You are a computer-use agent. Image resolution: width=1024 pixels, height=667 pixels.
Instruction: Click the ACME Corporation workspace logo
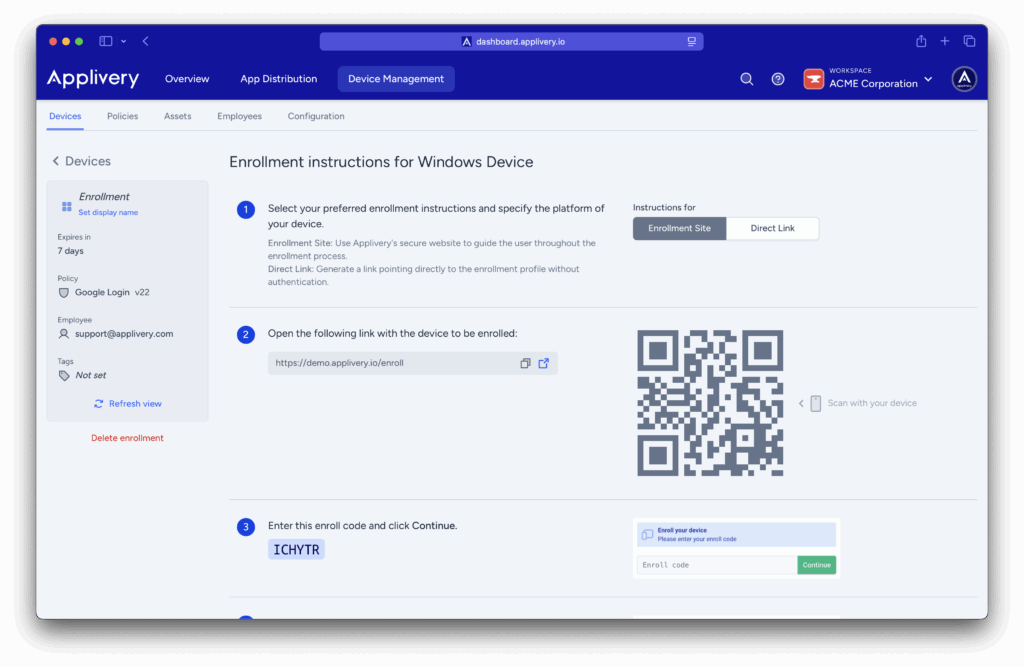click(814, 79)
